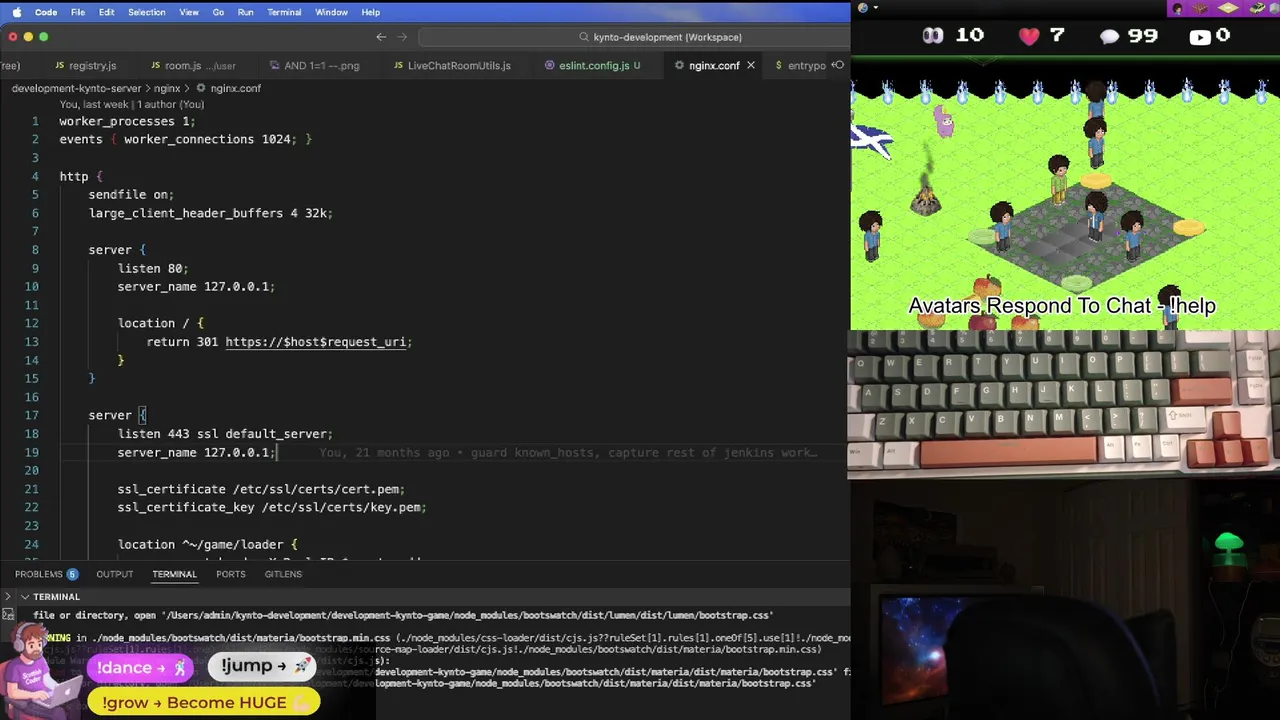
Task: Click 'listen 443 ssl default_server;' line
Action: pyautogui.click(x=225, y=434)
